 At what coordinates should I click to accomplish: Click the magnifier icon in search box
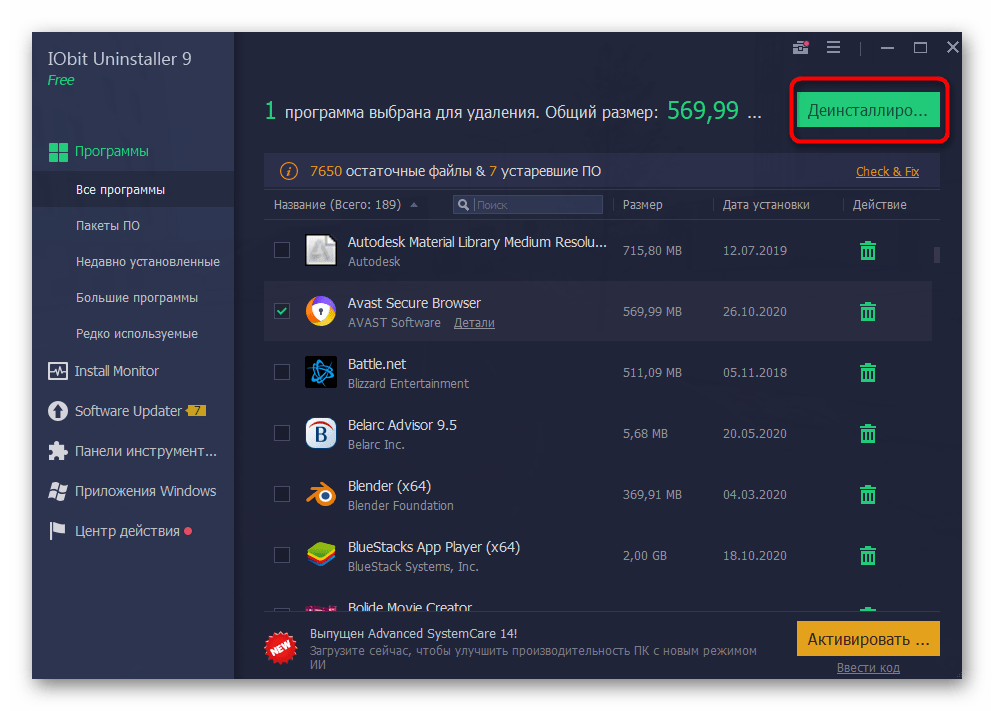463,205
